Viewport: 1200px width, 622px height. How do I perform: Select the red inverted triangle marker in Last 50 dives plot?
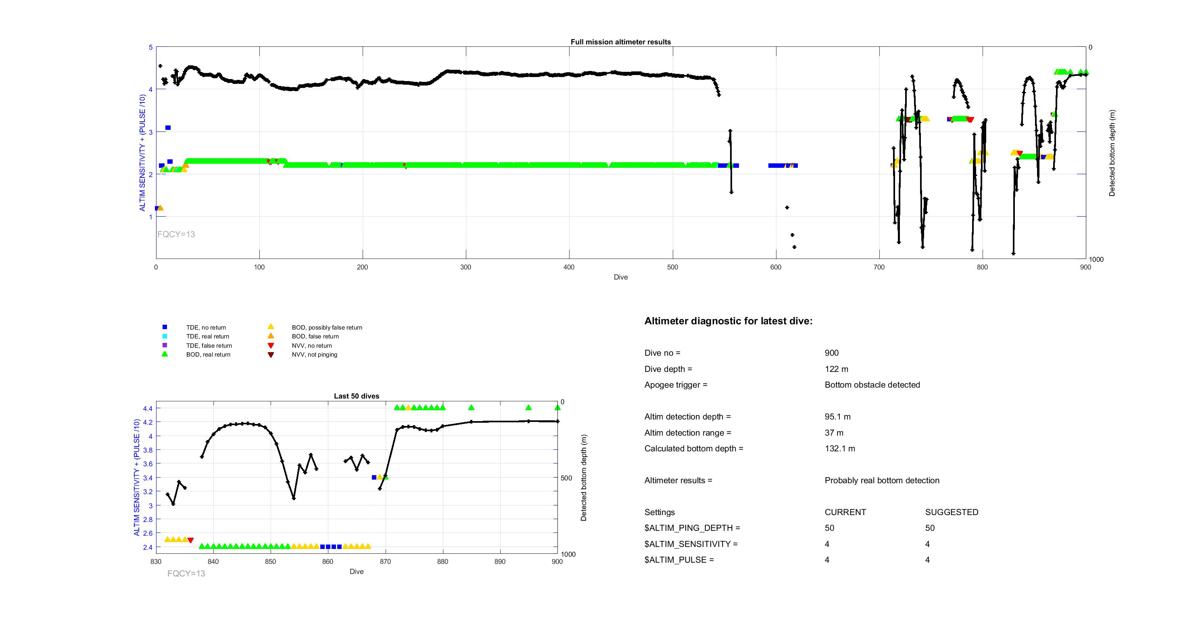click(x=190, y=540)
